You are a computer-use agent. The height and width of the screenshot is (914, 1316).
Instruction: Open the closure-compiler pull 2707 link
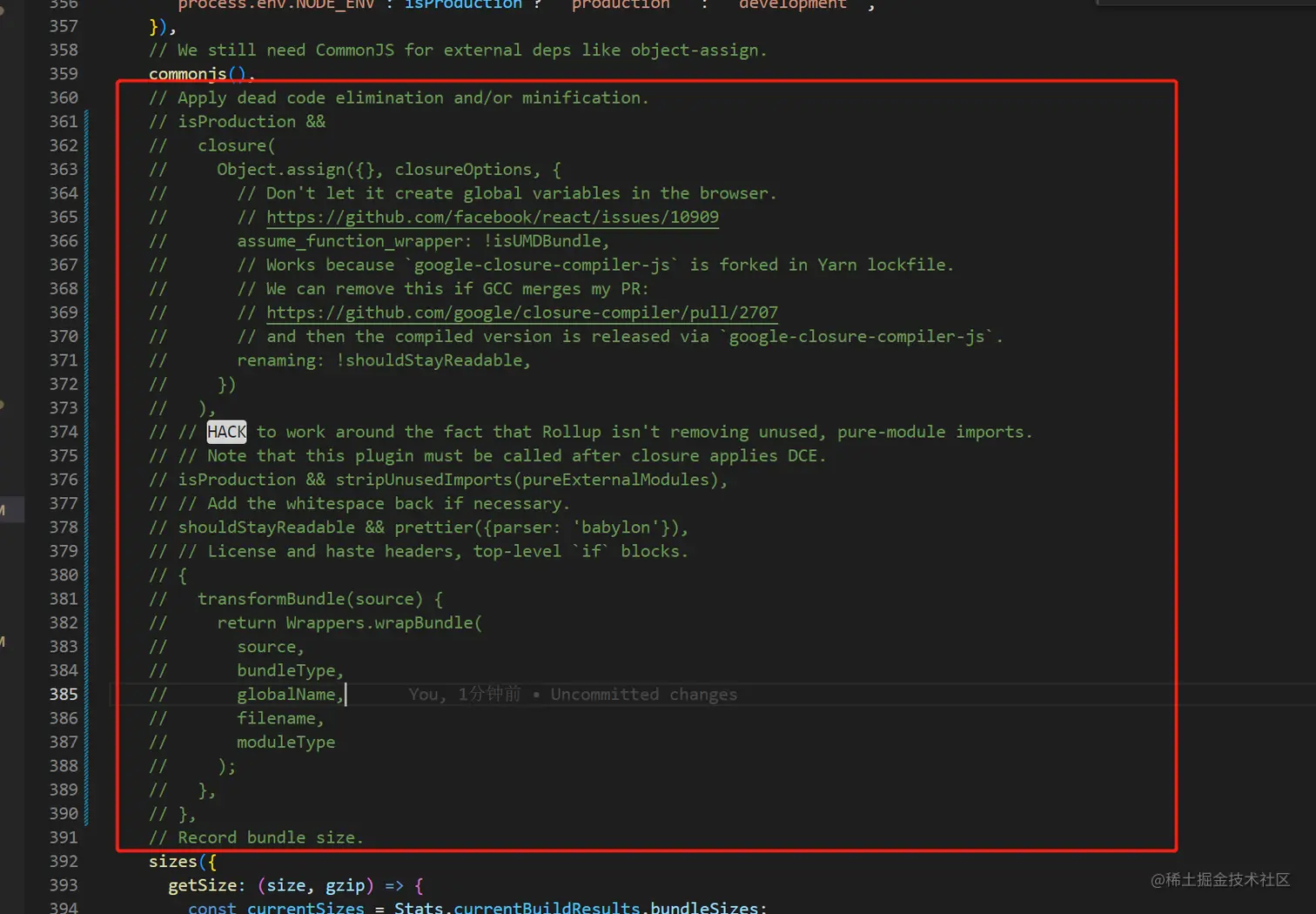pyautogui.click(x=522, y=313)
